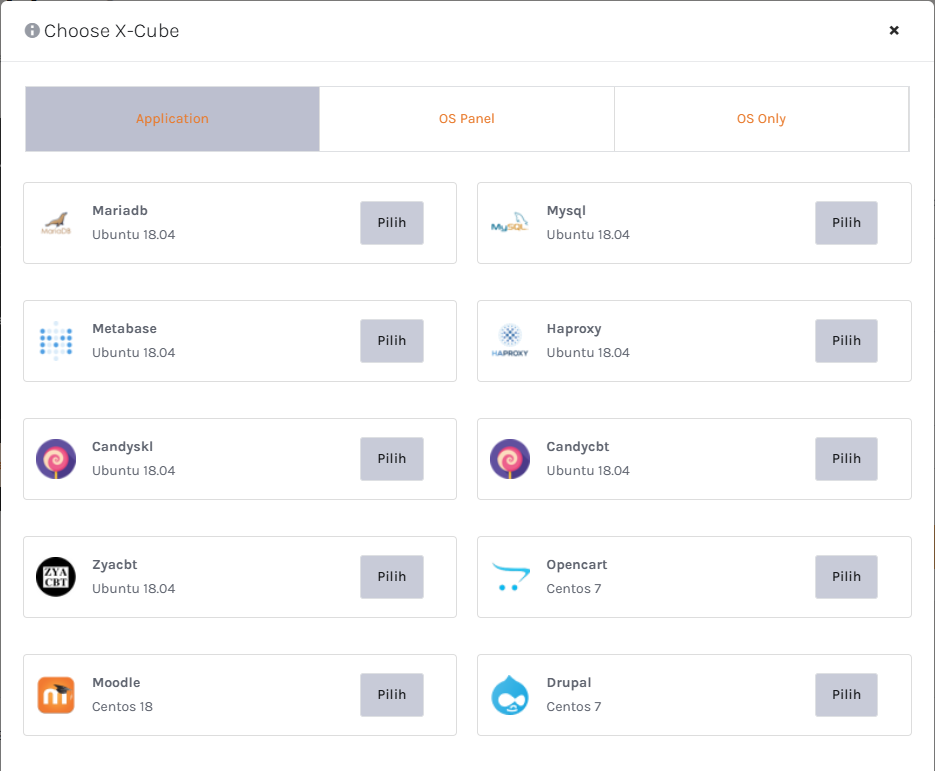The width and height of the screenshot is (935, 771).
Task: Select Pilih next to Candyskl
Action: [x=392, y=459]
